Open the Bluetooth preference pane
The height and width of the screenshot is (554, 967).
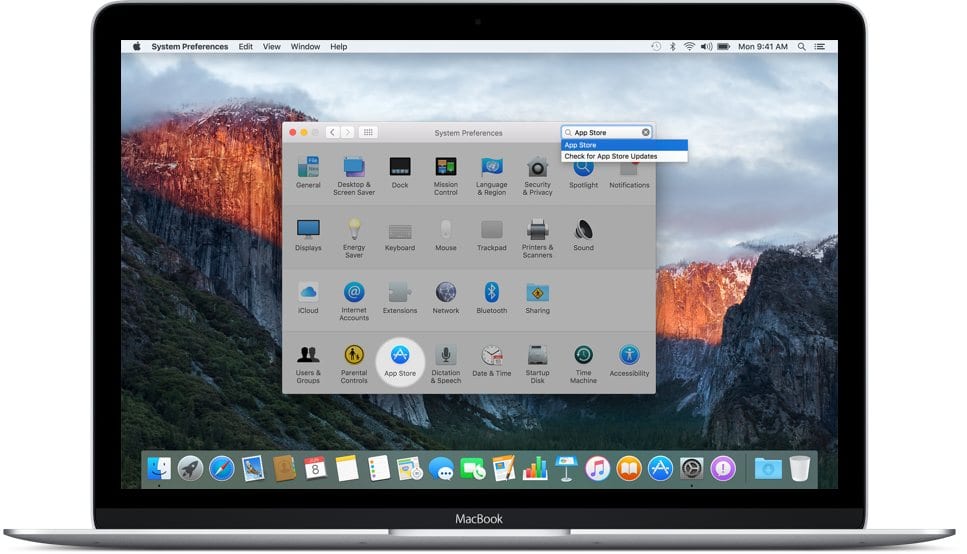[x=492, y=298]
